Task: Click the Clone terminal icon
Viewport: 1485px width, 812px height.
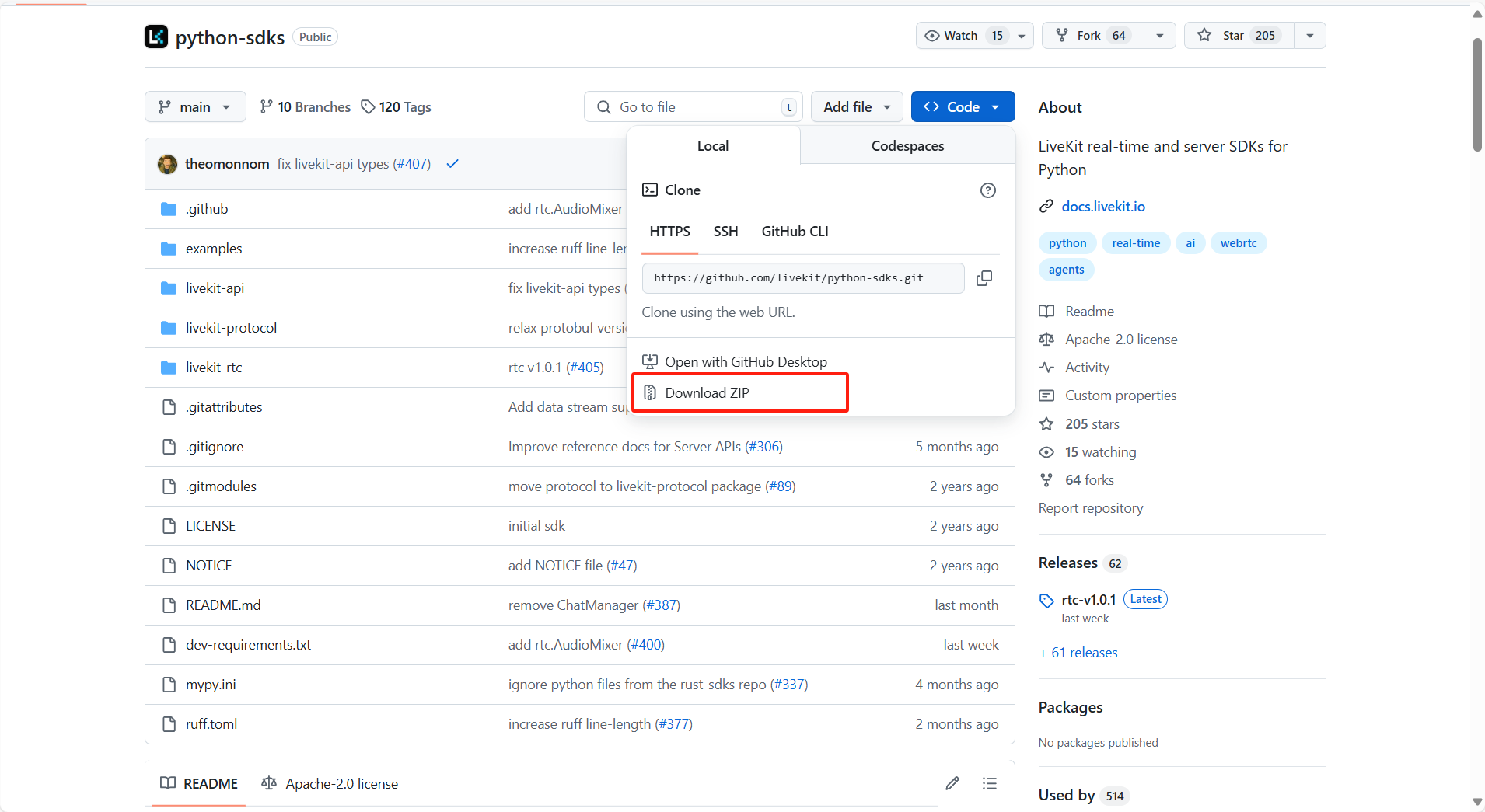Action: pos(650,190)
